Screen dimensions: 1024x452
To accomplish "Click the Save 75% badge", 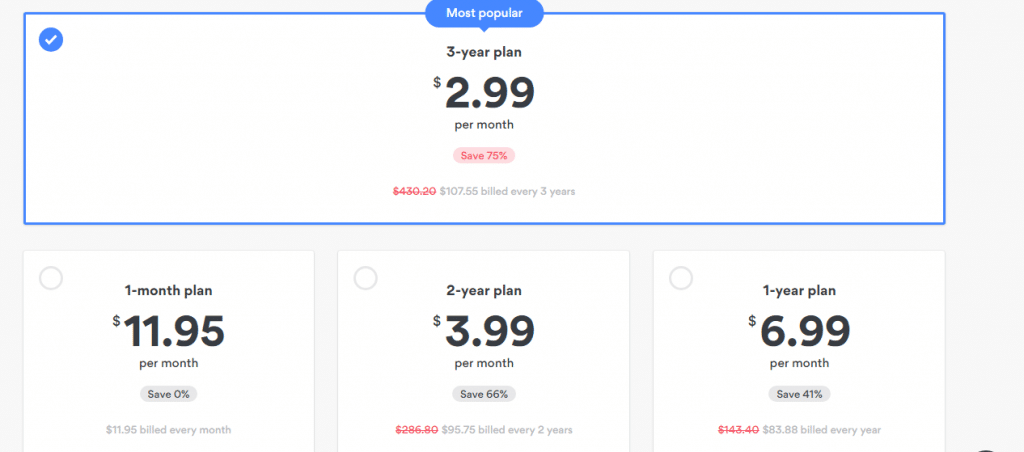I will [484, 155].
